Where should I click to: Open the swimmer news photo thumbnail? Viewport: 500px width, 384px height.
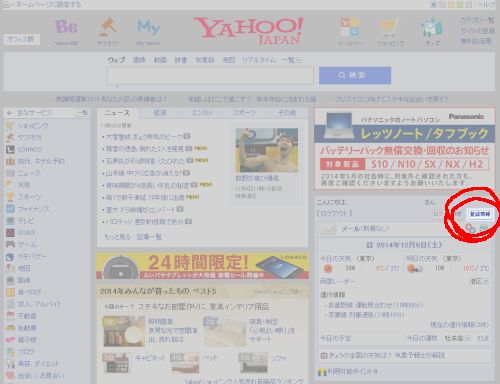[267, 150]
